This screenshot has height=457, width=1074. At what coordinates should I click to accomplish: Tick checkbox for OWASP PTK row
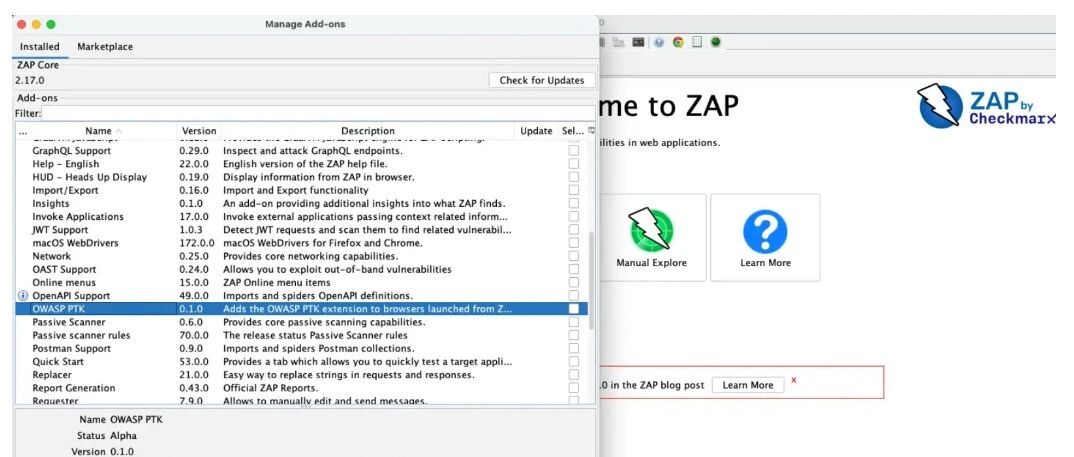pos(573,309)
